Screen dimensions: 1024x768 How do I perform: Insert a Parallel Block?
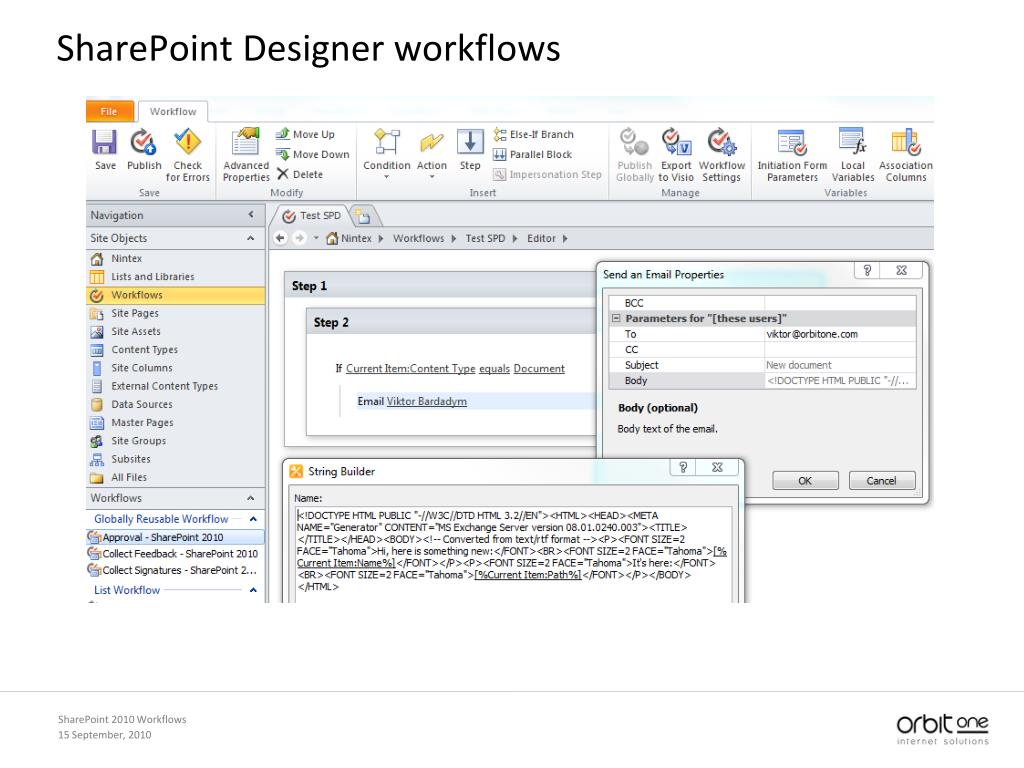click(x=533, y=154)
